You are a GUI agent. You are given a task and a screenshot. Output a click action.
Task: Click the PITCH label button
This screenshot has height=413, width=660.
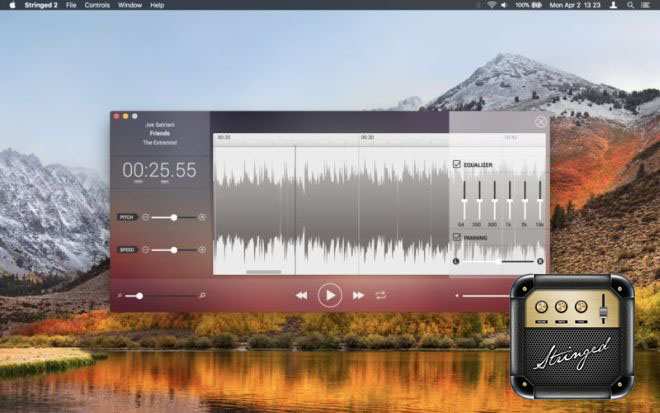[x=127, y=217]
